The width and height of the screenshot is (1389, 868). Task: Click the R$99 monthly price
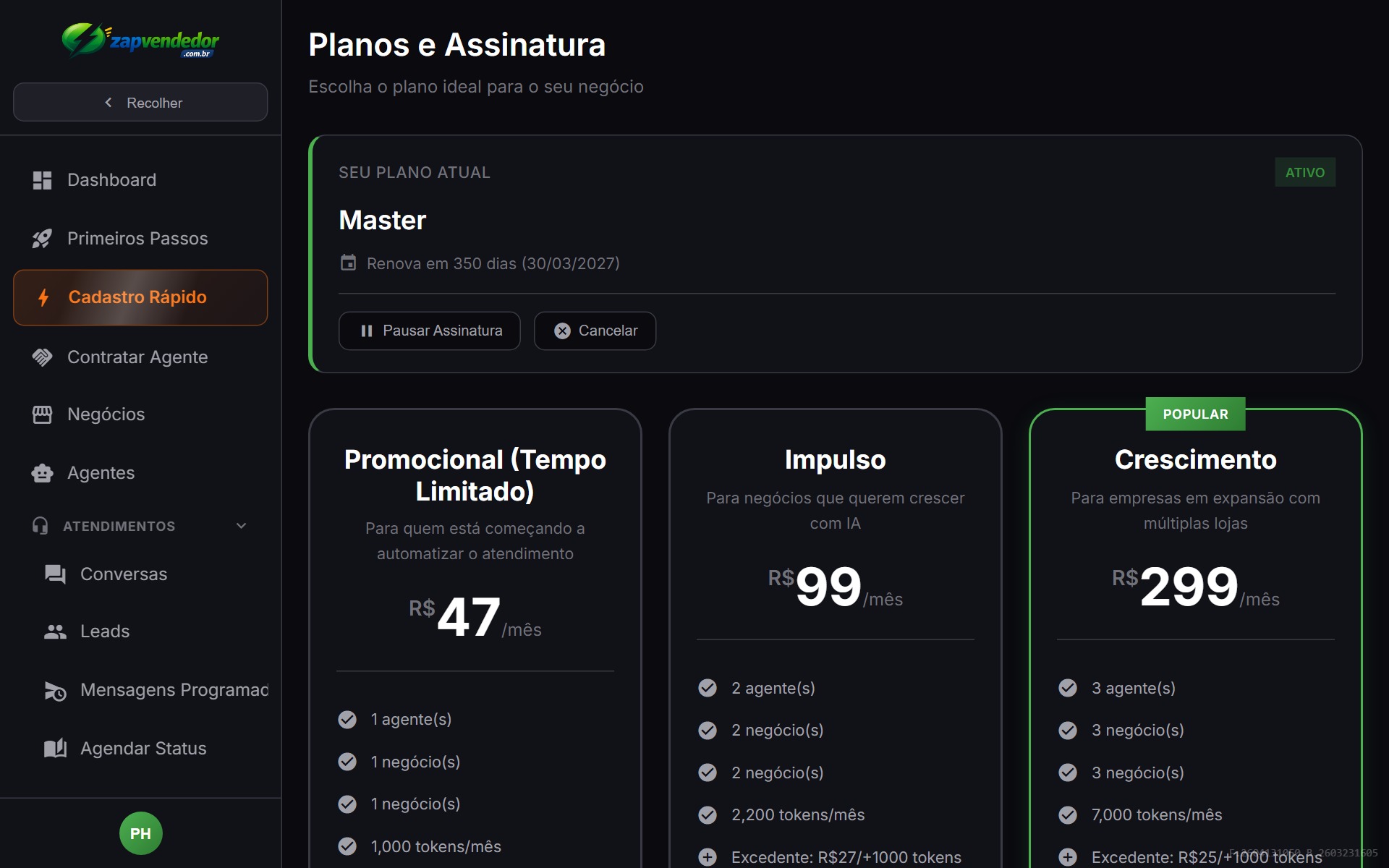[836, 586]
